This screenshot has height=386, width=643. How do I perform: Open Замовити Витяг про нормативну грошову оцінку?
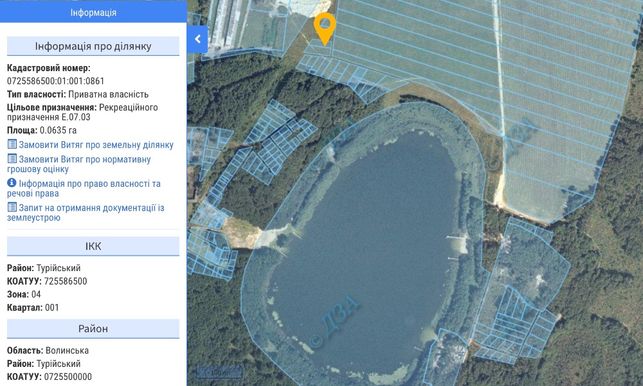(x=79, y=164)
